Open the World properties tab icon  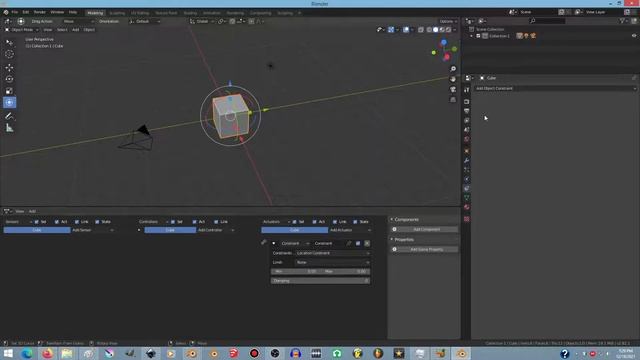pos(467,139)
